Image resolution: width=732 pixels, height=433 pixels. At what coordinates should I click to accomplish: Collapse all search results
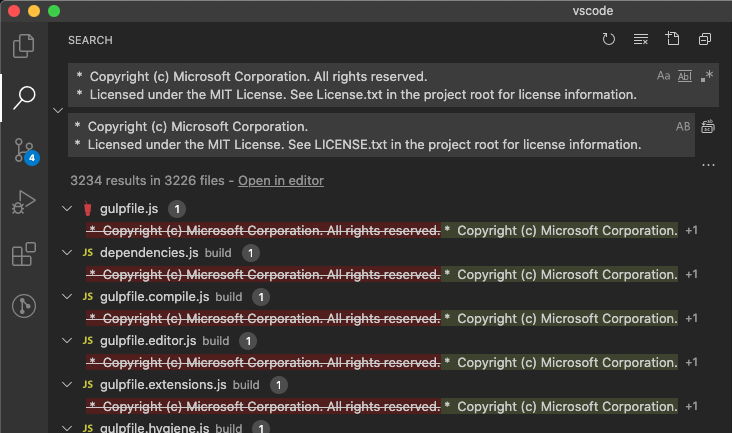point(705,39)
